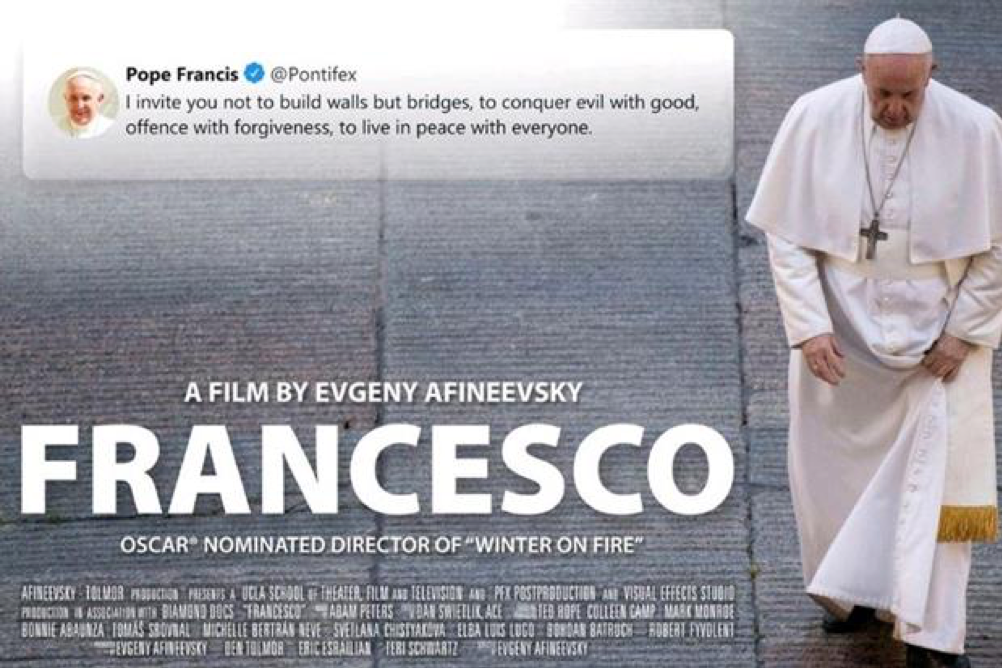
Task: Click the Pope Francis display name
Action: [x=181, y=74]
